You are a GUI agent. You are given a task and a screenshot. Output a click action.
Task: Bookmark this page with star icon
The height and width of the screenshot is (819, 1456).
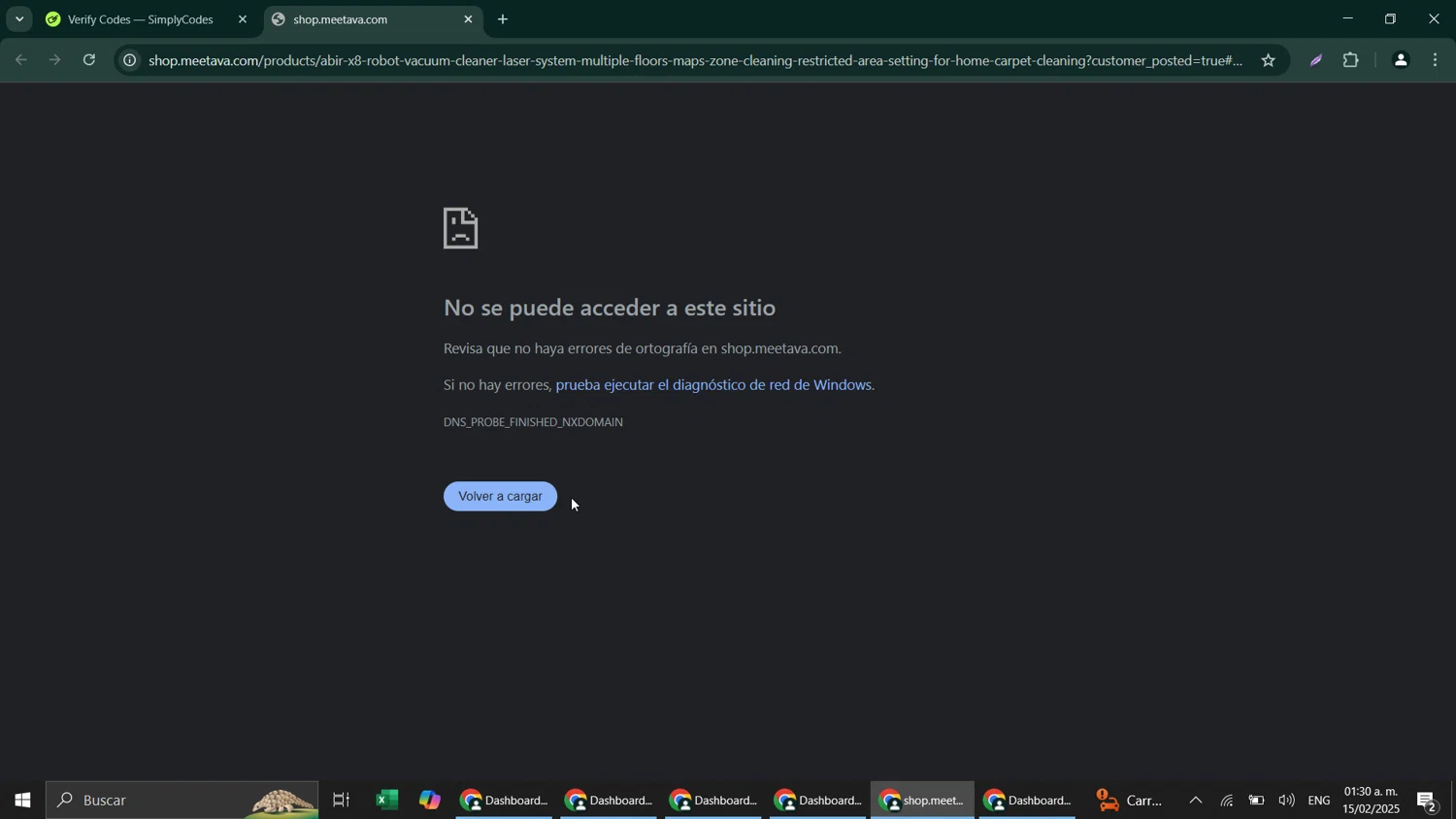[x=1269, y=60]
